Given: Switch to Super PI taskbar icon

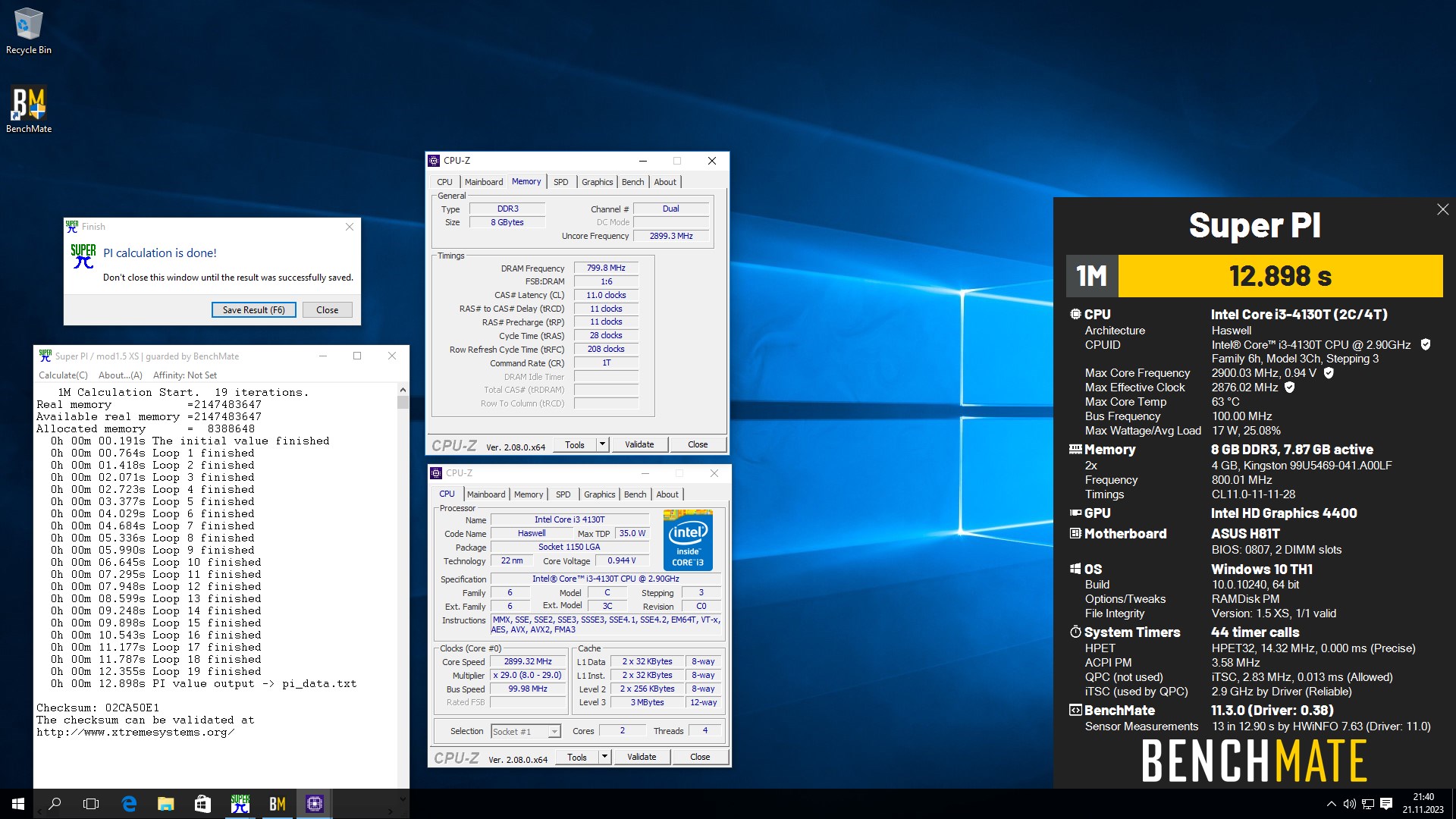Looking at the screenshot, I should pyautogui.click(x=240, y=804).
